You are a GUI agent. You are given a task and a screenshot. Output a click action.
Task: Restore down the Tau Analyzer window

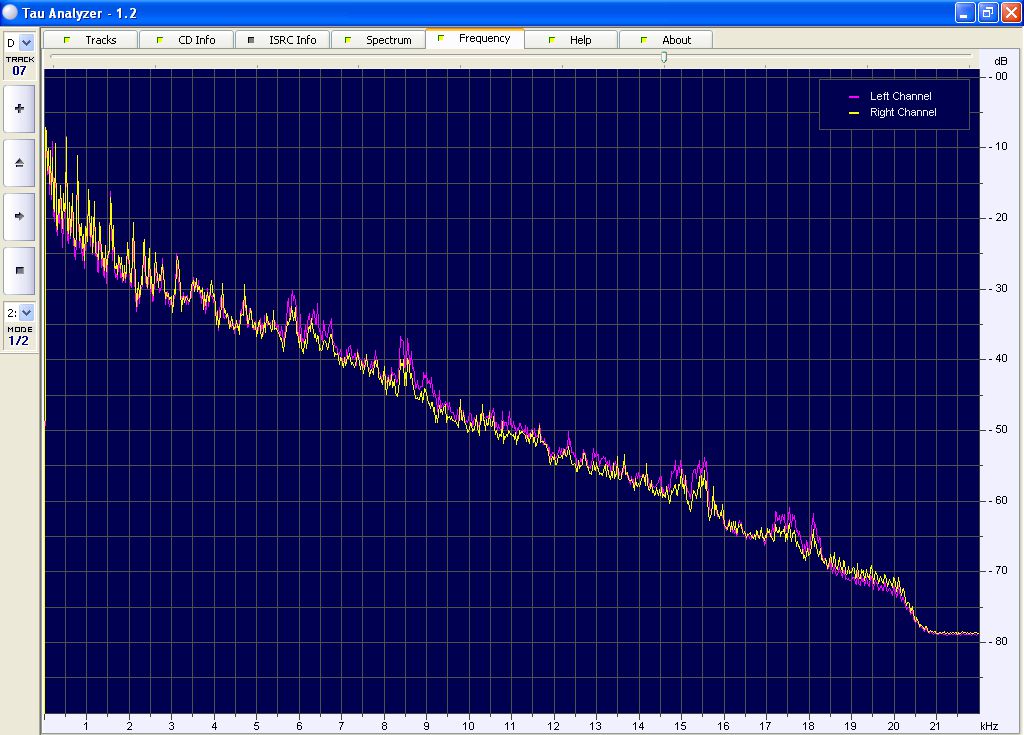pyautogui.click(x=987, y=12)
